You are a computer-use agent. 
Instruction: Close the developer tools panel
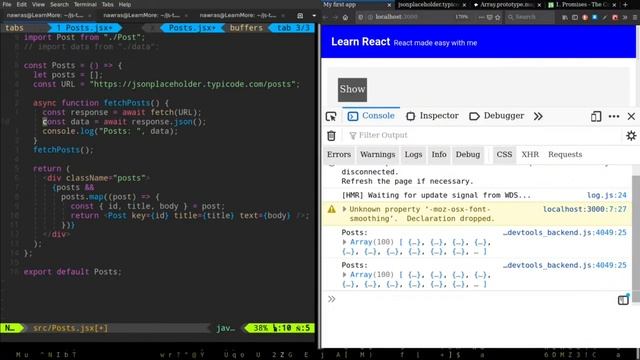[x=631, y=116]
